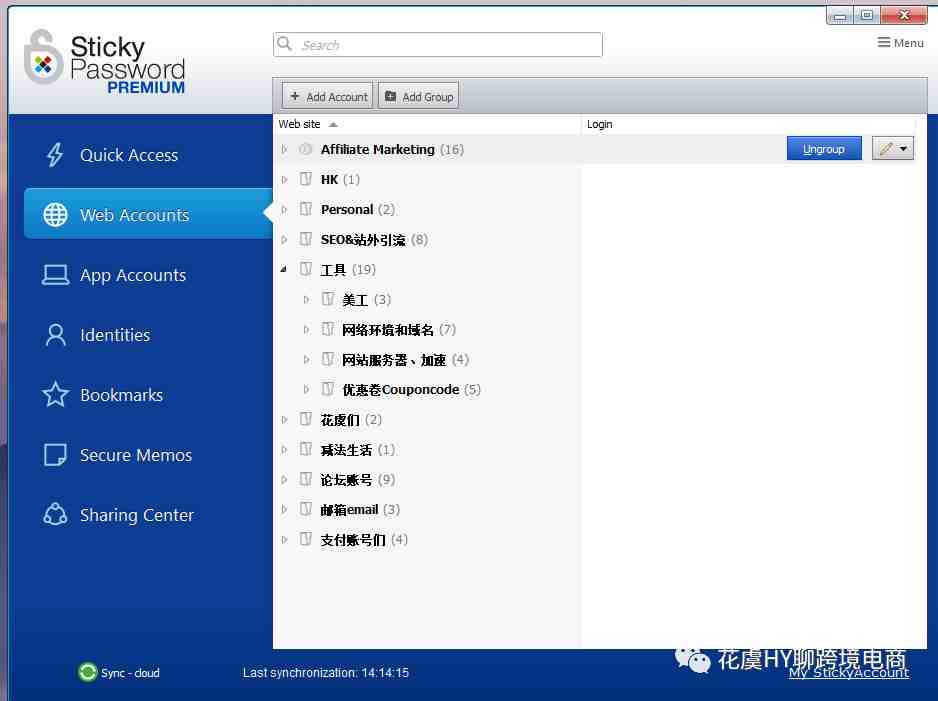Screen dimensions: 938x701
Task: Click the Personal group folder icon
Action: (306, 209)
